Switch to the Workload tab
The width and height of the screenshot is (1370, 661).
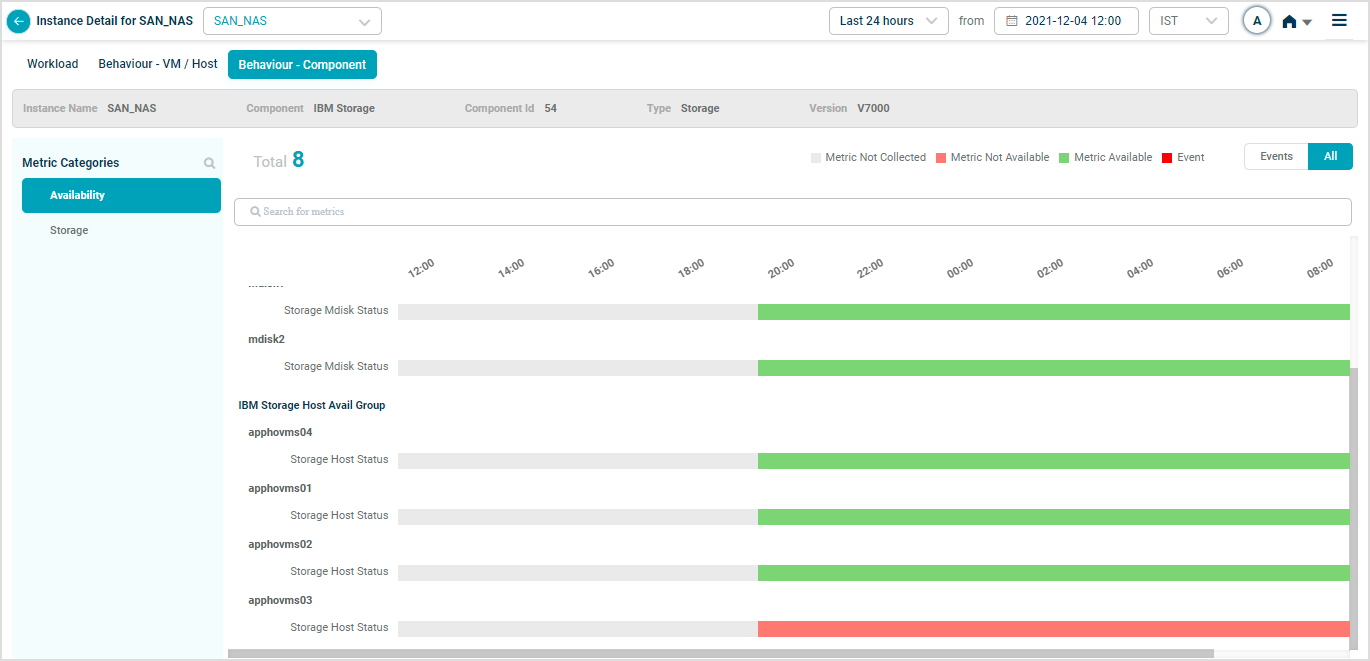52,64
